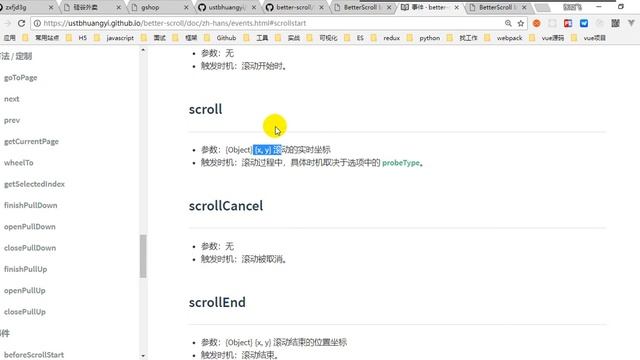The width and height of the screenshot is (640, 360).
Task: Click the scroll section heading
Action: click(x=205, y=109)
